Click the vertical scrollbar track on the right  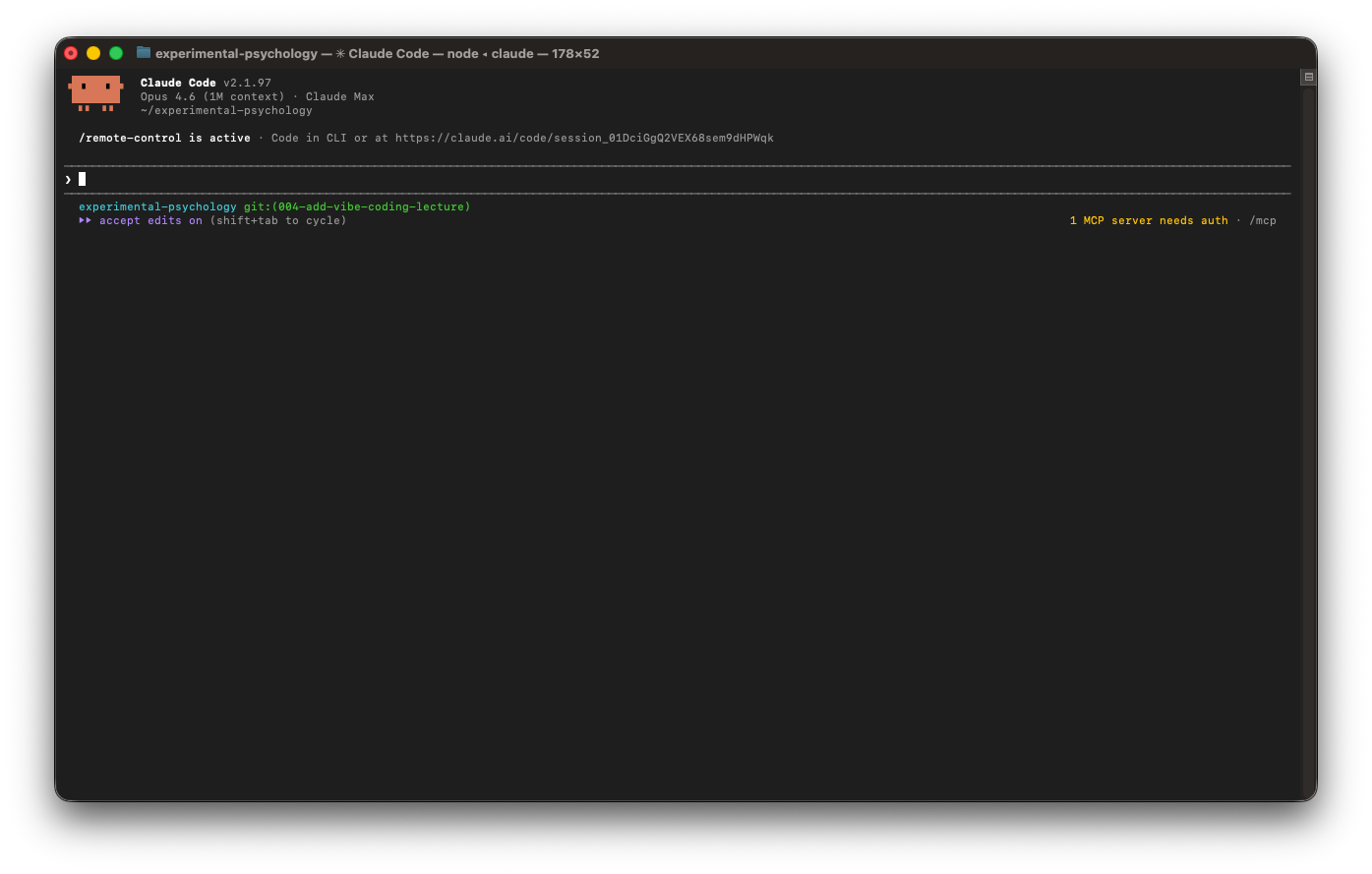(1308, 442)
